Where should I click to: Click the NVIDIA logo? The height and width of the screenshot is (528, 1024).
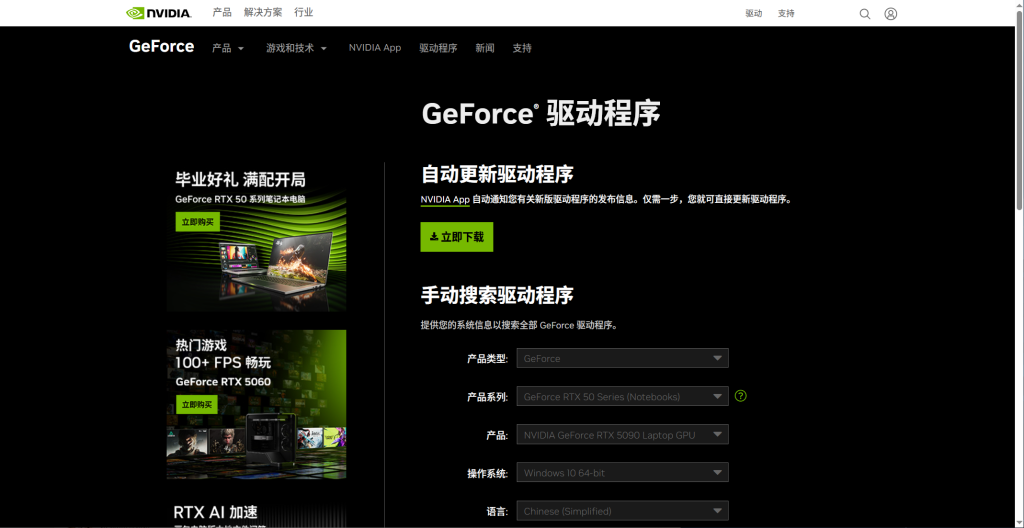[159, 13]
